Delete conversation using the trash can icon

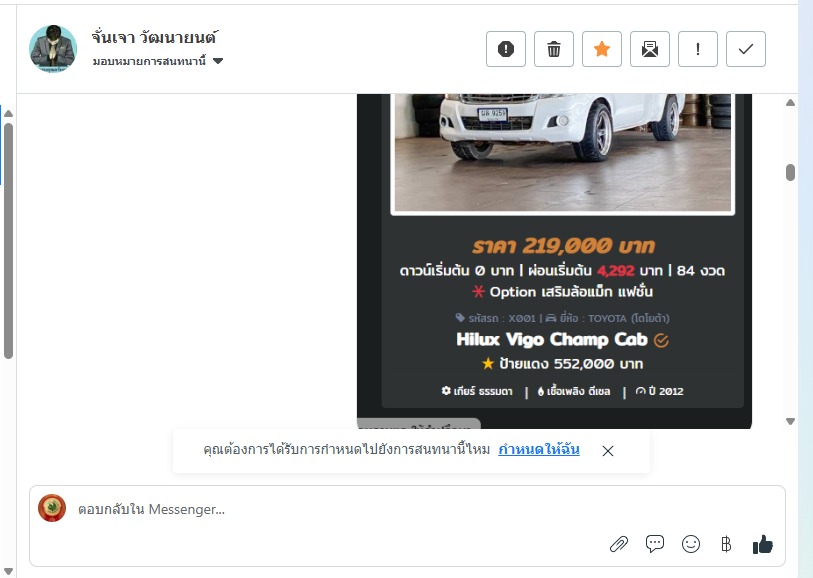[554, 49]
